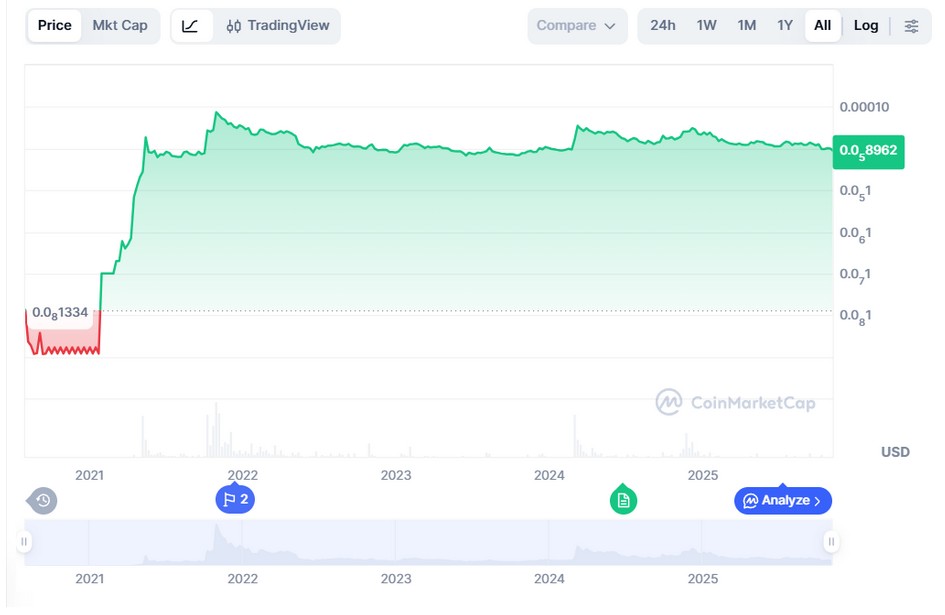945x615 pixels.
Task: Set the time range to 24h
Action: (x=663, y=26)
